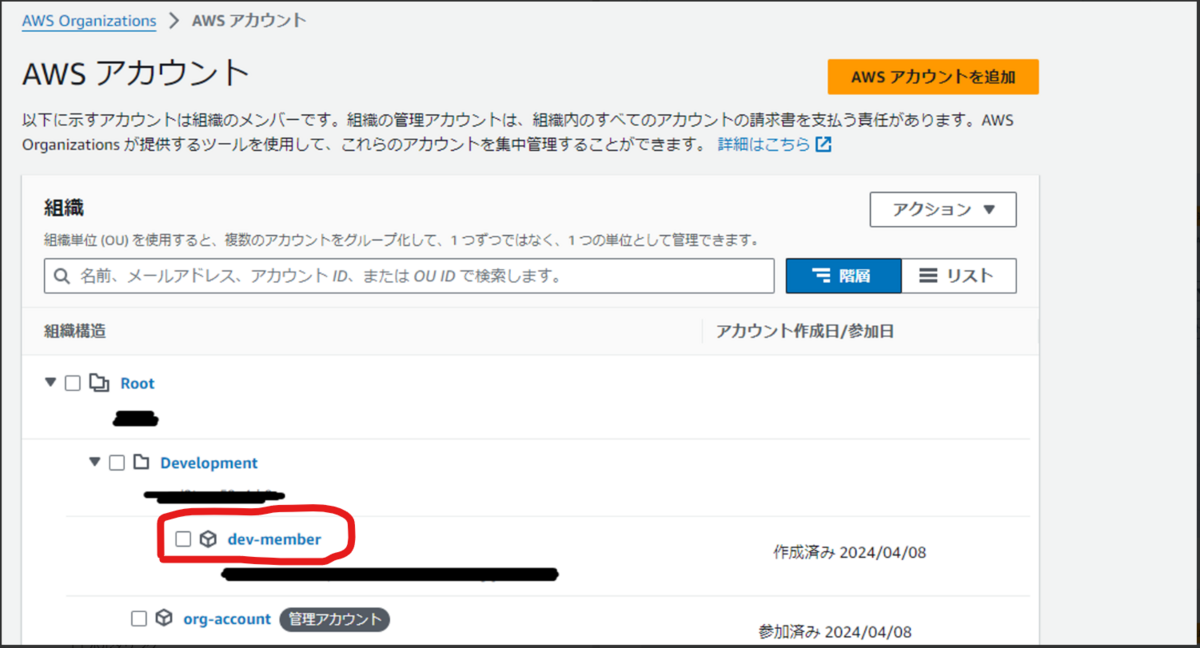The width and height of the screenshot is (1200, 648).
Task: Collapse the Development OU node
Action: (95, 462)
